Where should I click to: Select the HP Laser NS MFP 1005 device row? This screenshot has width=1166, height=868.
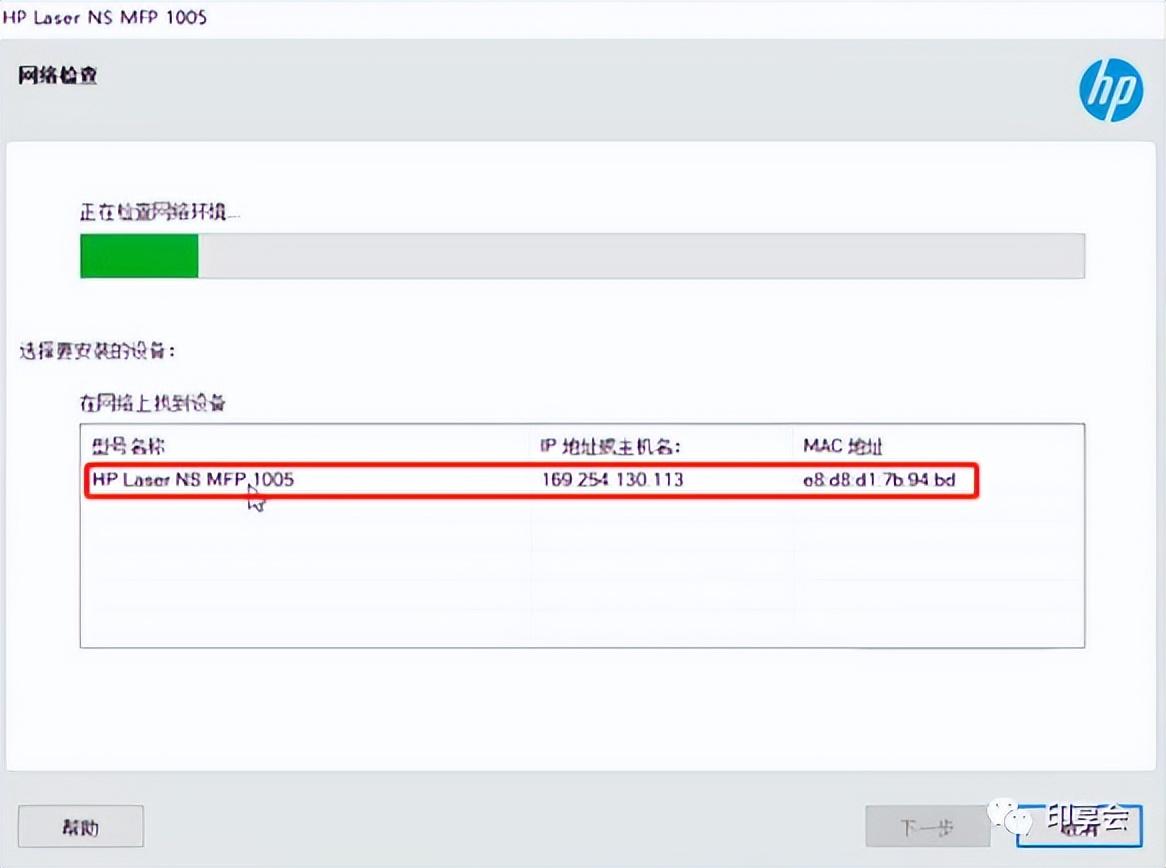point(531,480)
